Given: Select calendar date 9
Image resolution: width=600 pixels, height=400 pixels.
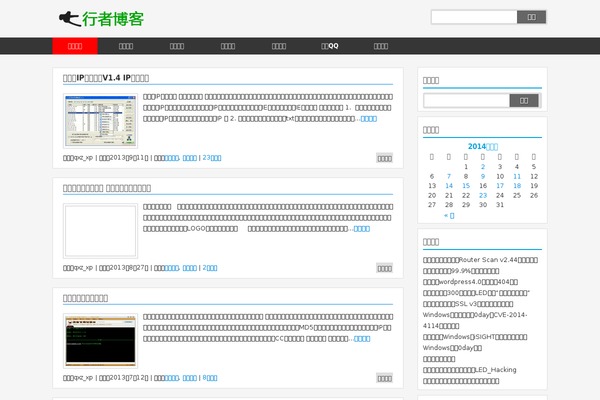Looking at the screenshot, I should point(483,176).
